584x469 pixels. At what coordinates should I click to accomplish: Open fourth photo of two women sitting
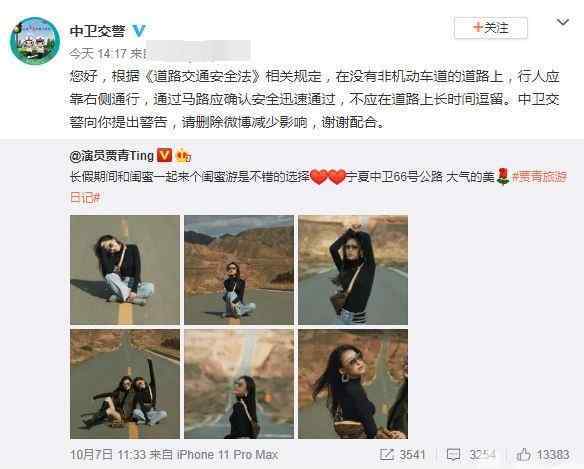pyautogui.click(x=125, y=384)
